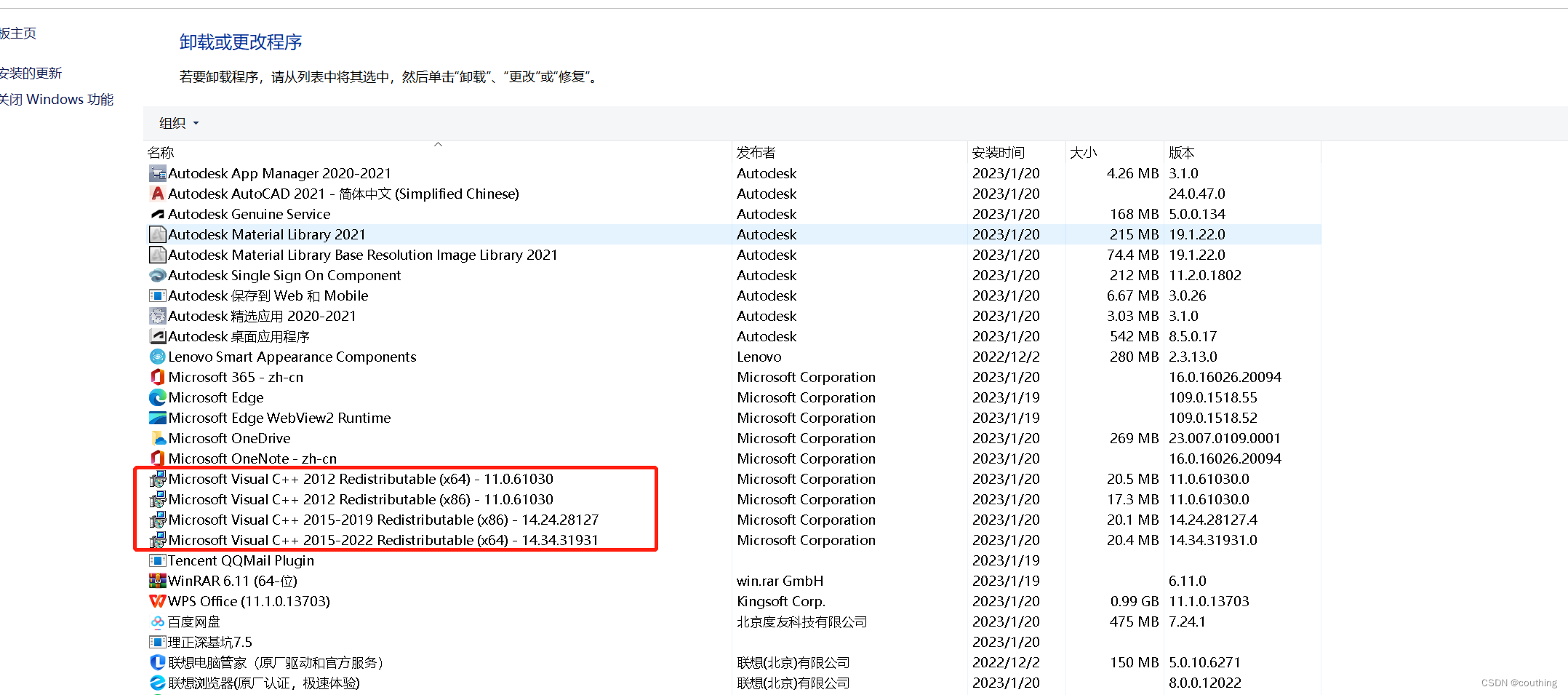Viewport: 1568px width, 695px height.
Task: Click the red AutoCAD 2021 program icon
Action: [157, 194]
